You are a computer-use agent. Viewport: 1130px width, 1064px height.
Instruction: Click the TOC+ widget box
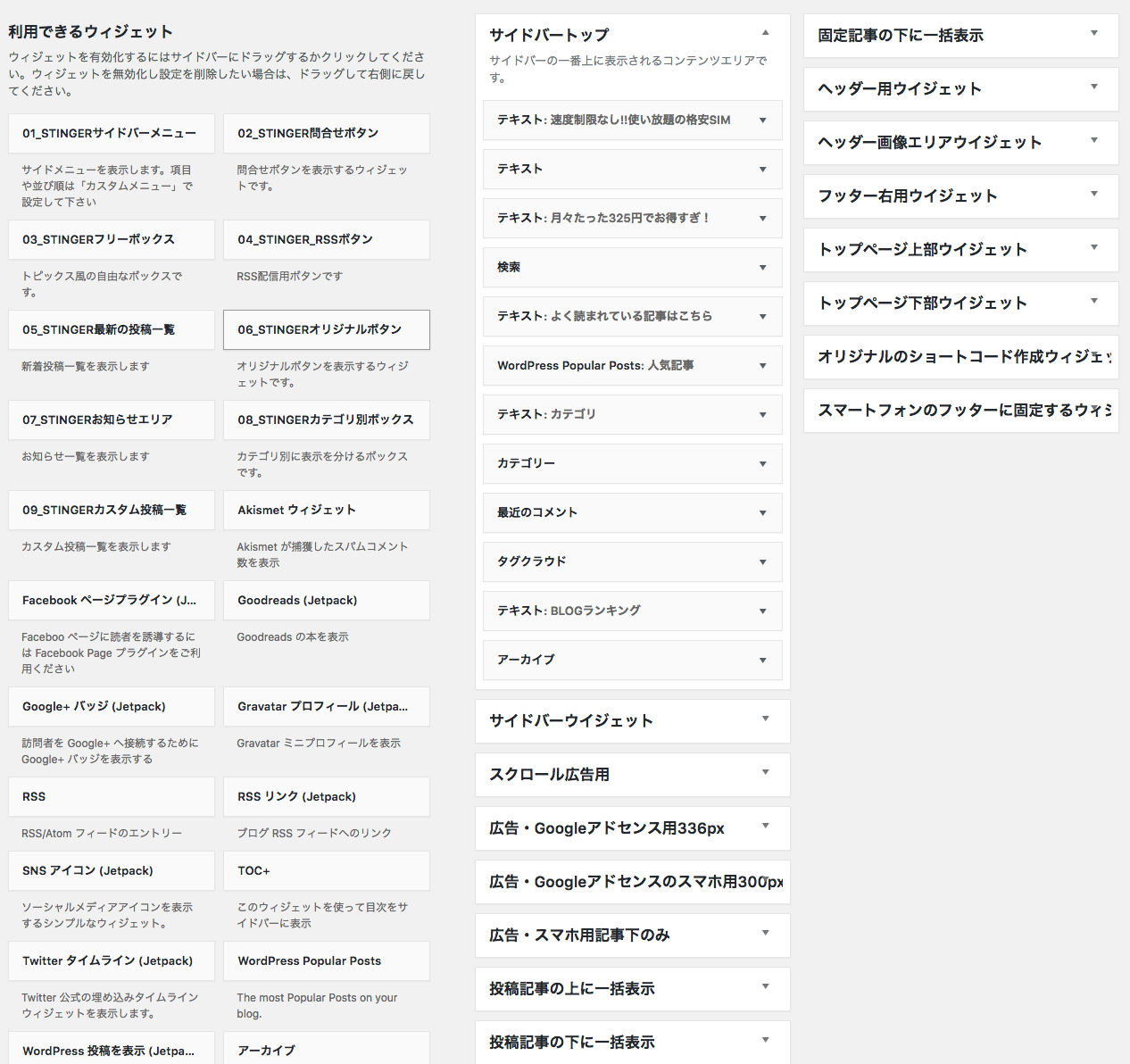[x=326, y=870]
